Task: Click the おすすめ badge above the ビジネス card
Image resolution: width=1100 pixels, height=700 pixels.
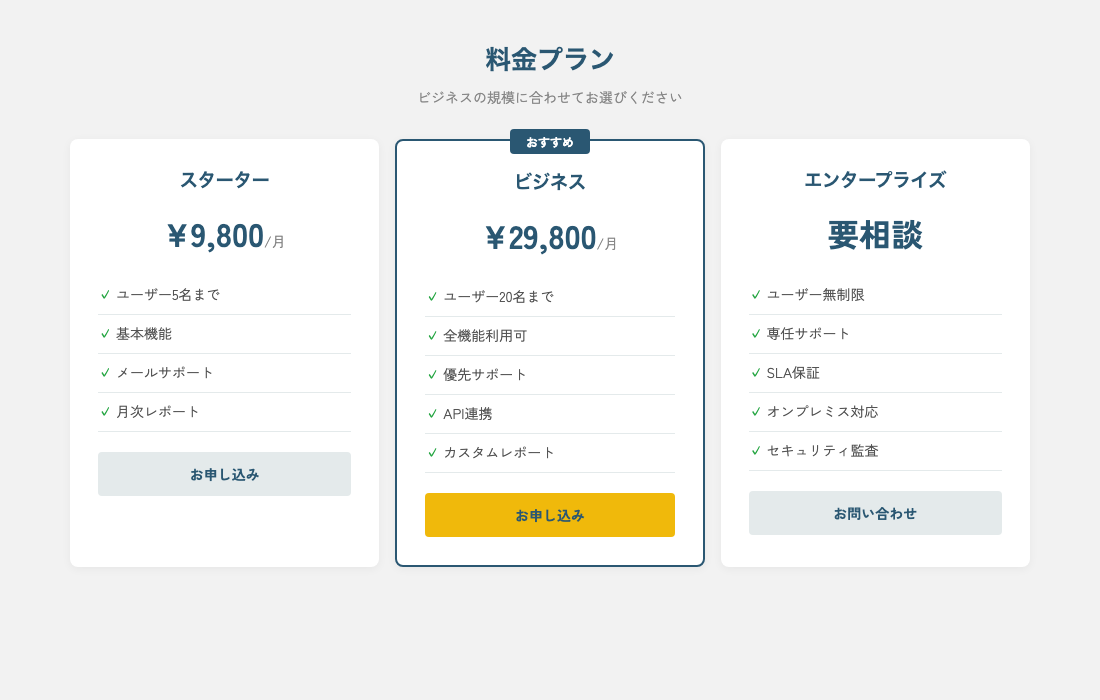Action: pos(550,141)
